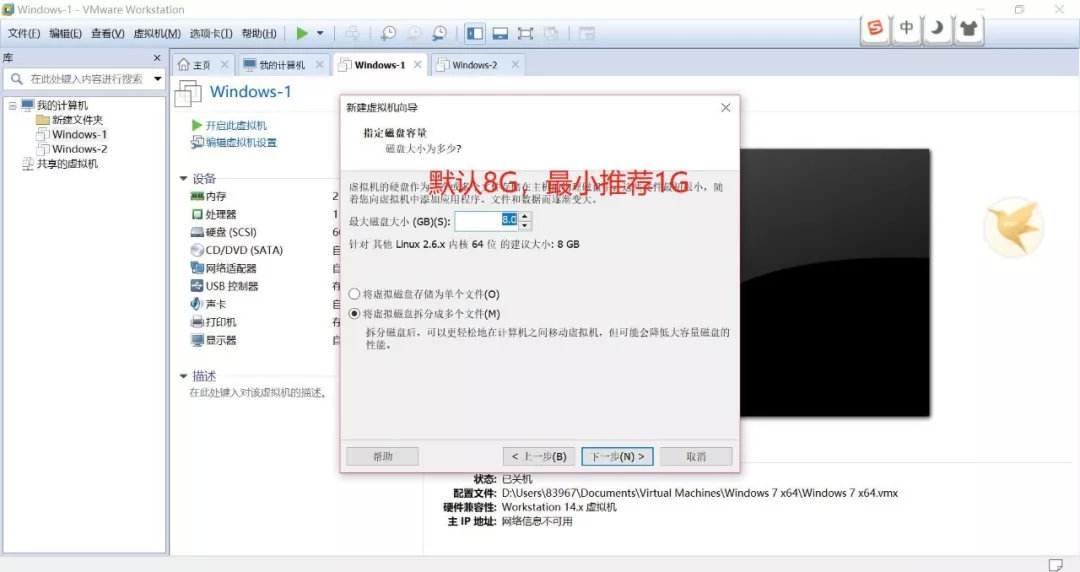Image resolution: width=1080 pixels, height=572 pixels.
Task: Open the 帮助(H) menu
Action: [259, 33]
